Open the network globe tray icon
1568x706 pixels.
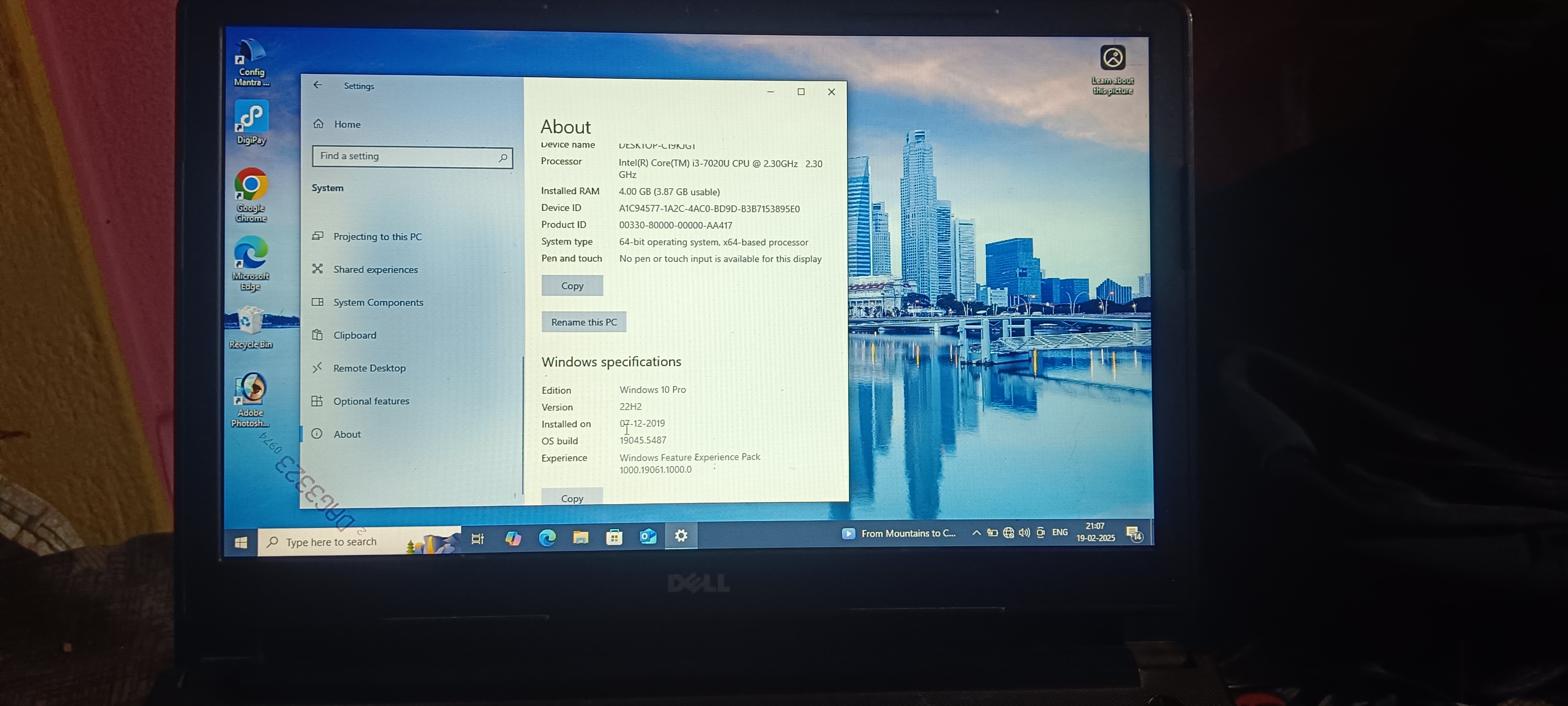pos(1008,533)
